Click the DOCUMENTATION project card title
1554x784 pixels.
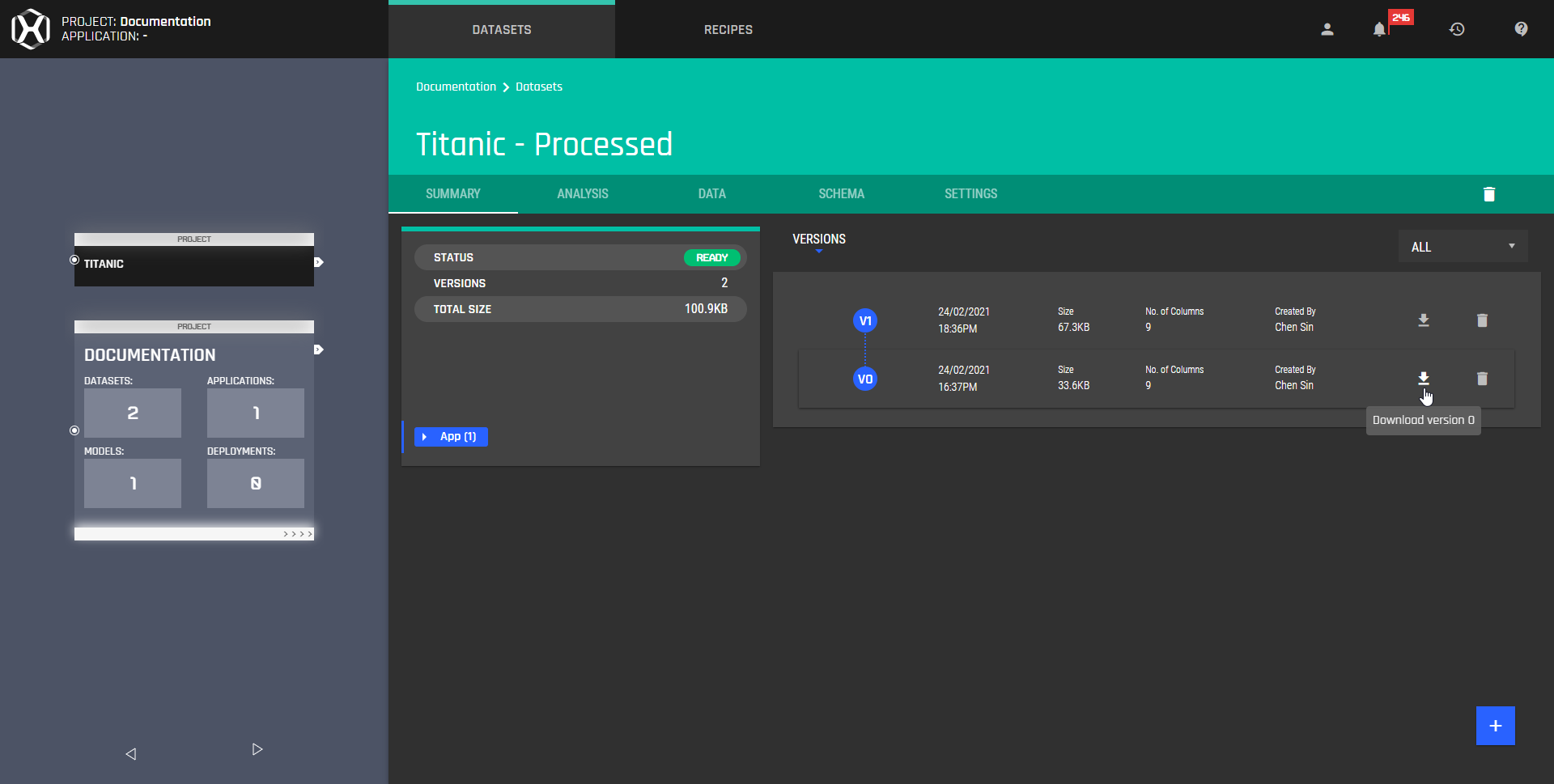tap(150, 355)
